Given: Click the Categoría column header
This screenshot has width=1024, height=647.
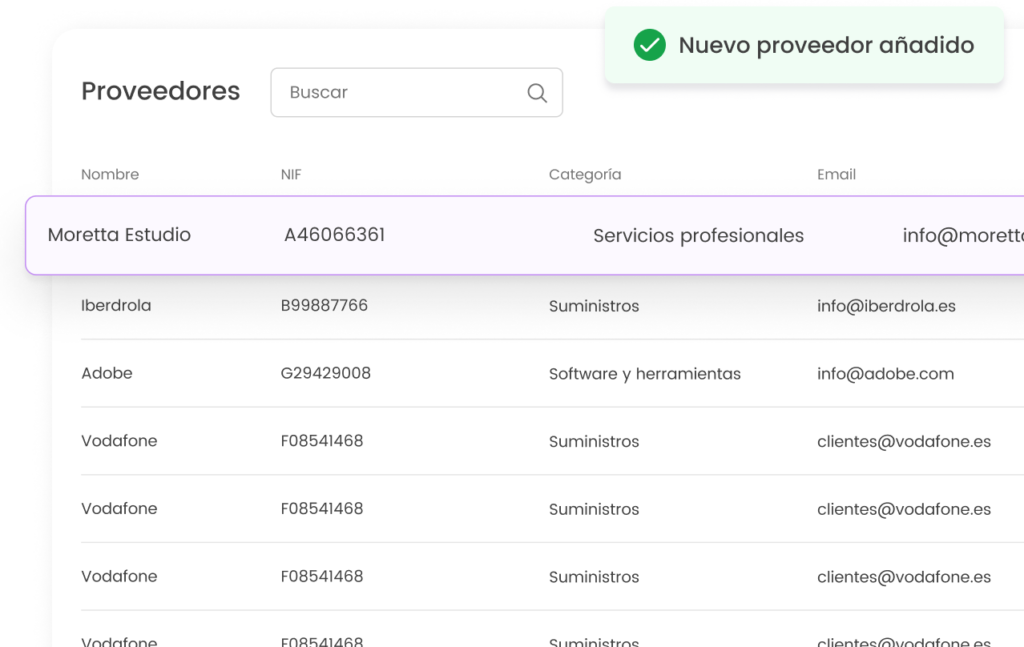Looking at the screenshot, I should pyautogui.click(x=584, y=174).
